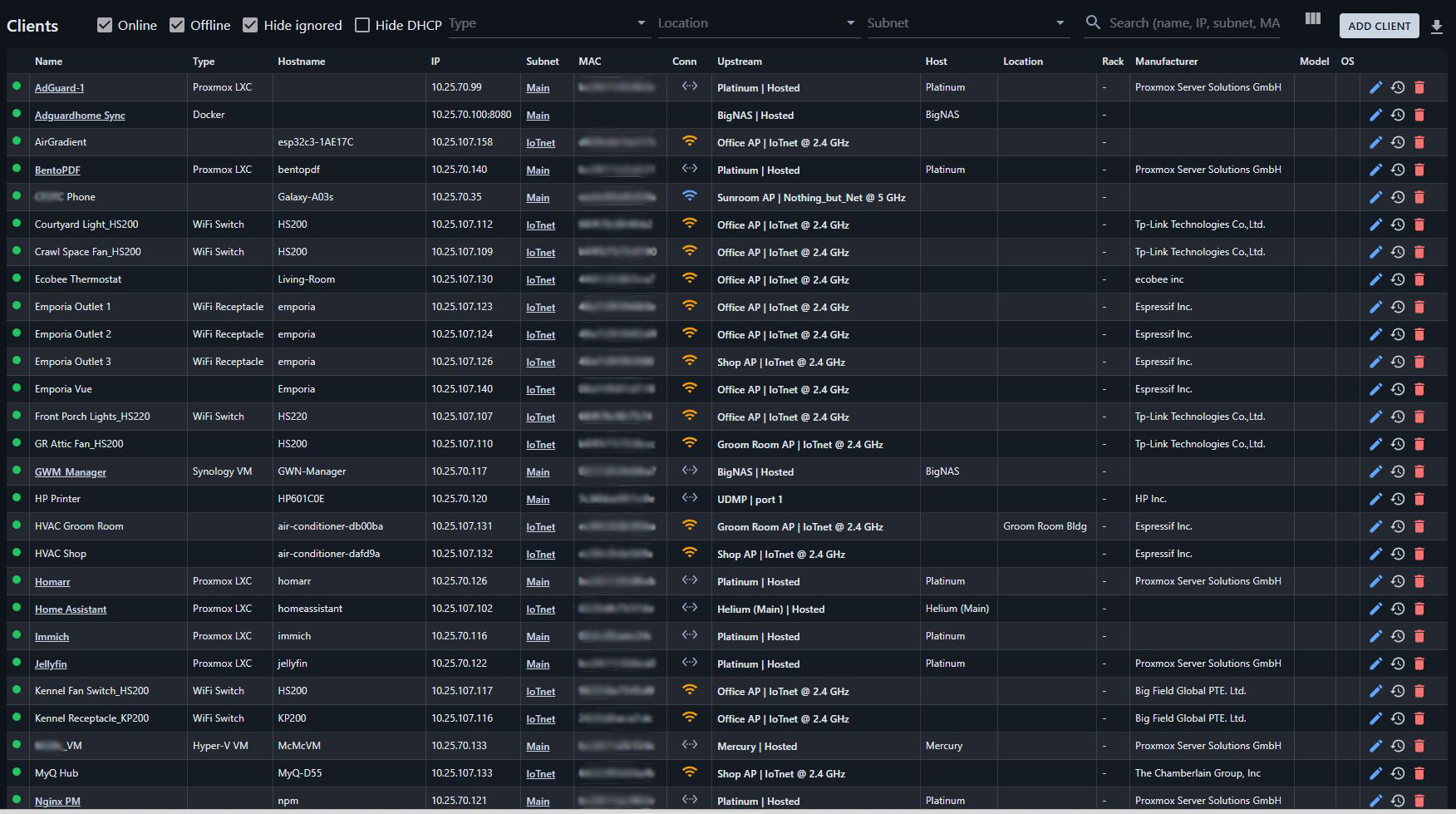Open the column chooser icon

click(x=1313, y=19)
